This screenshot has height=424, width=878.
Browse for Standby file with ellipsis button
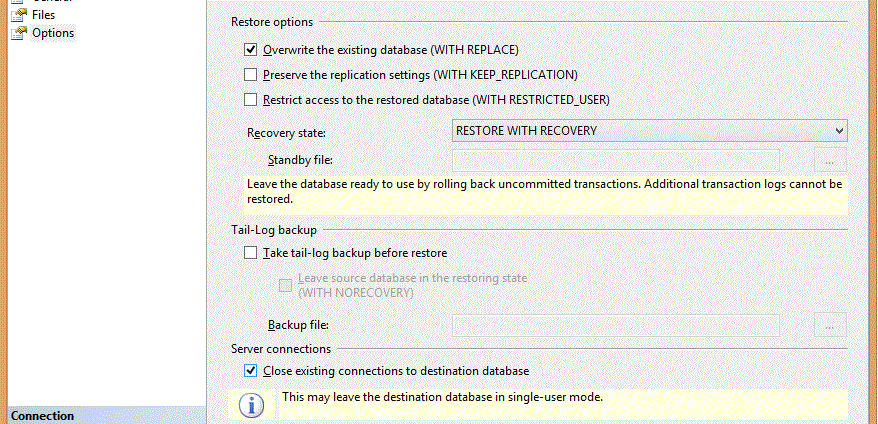pos(830,160)
